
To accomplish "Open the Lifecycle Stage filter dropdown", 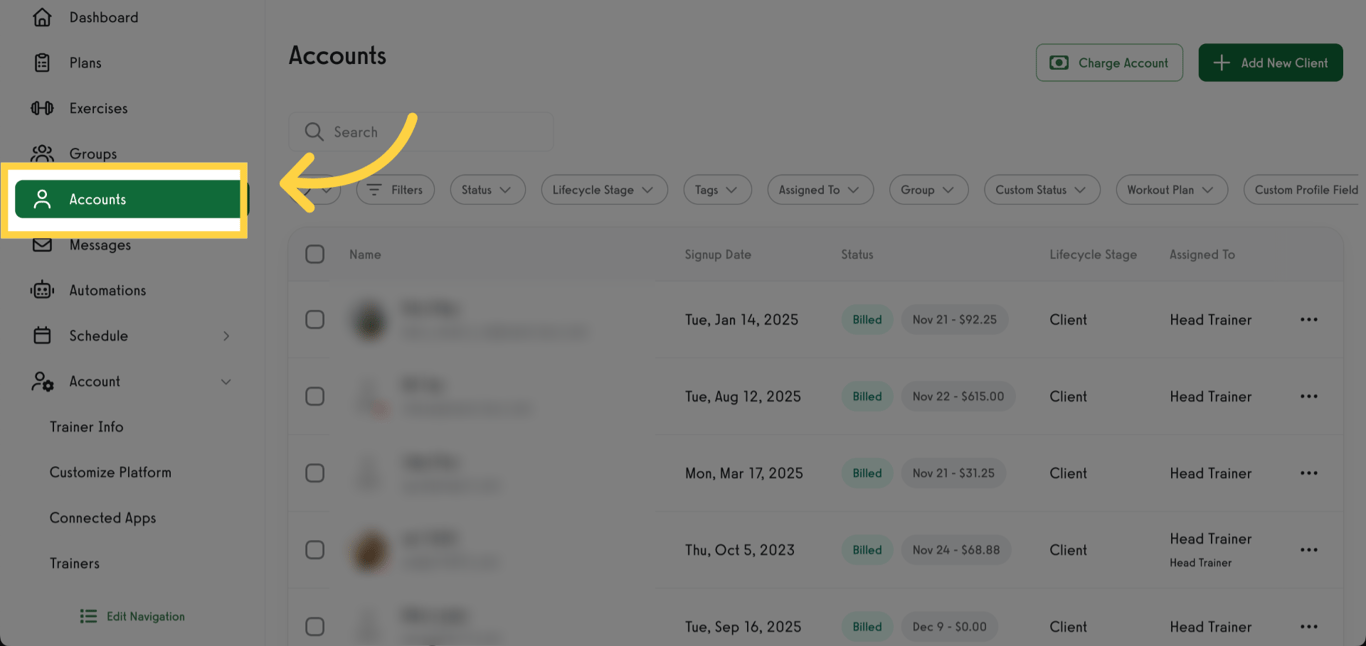I will pos(603,190).
